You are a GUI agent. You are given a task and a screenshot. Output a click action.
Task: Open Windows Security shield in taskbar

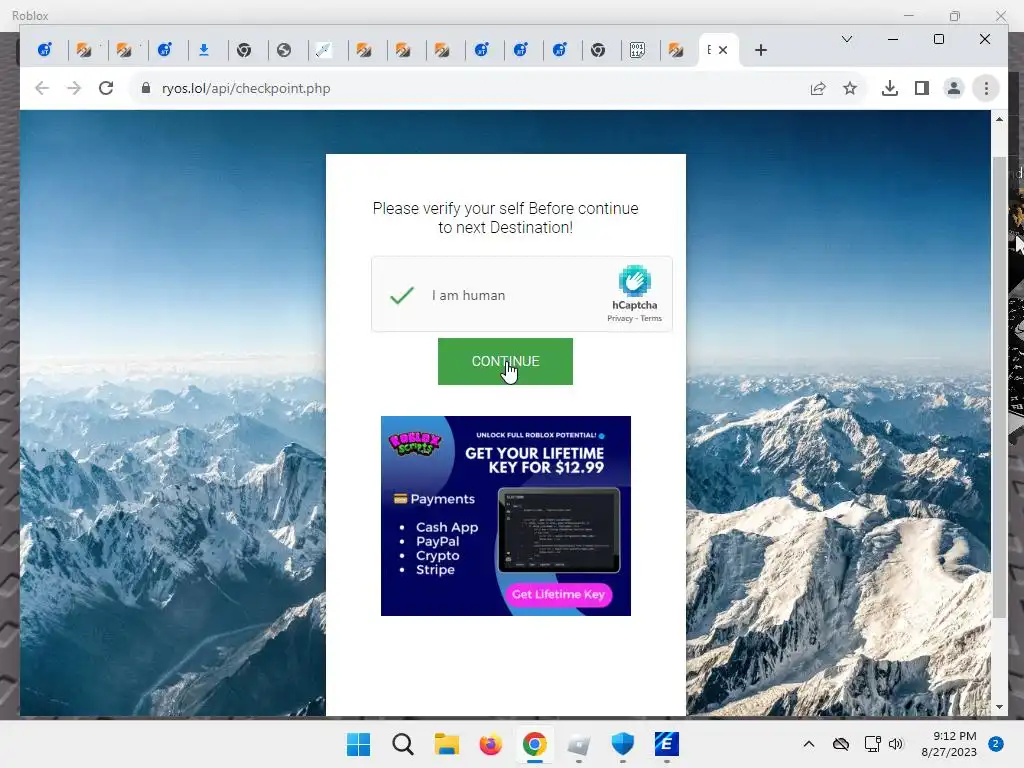coord(622,744)
